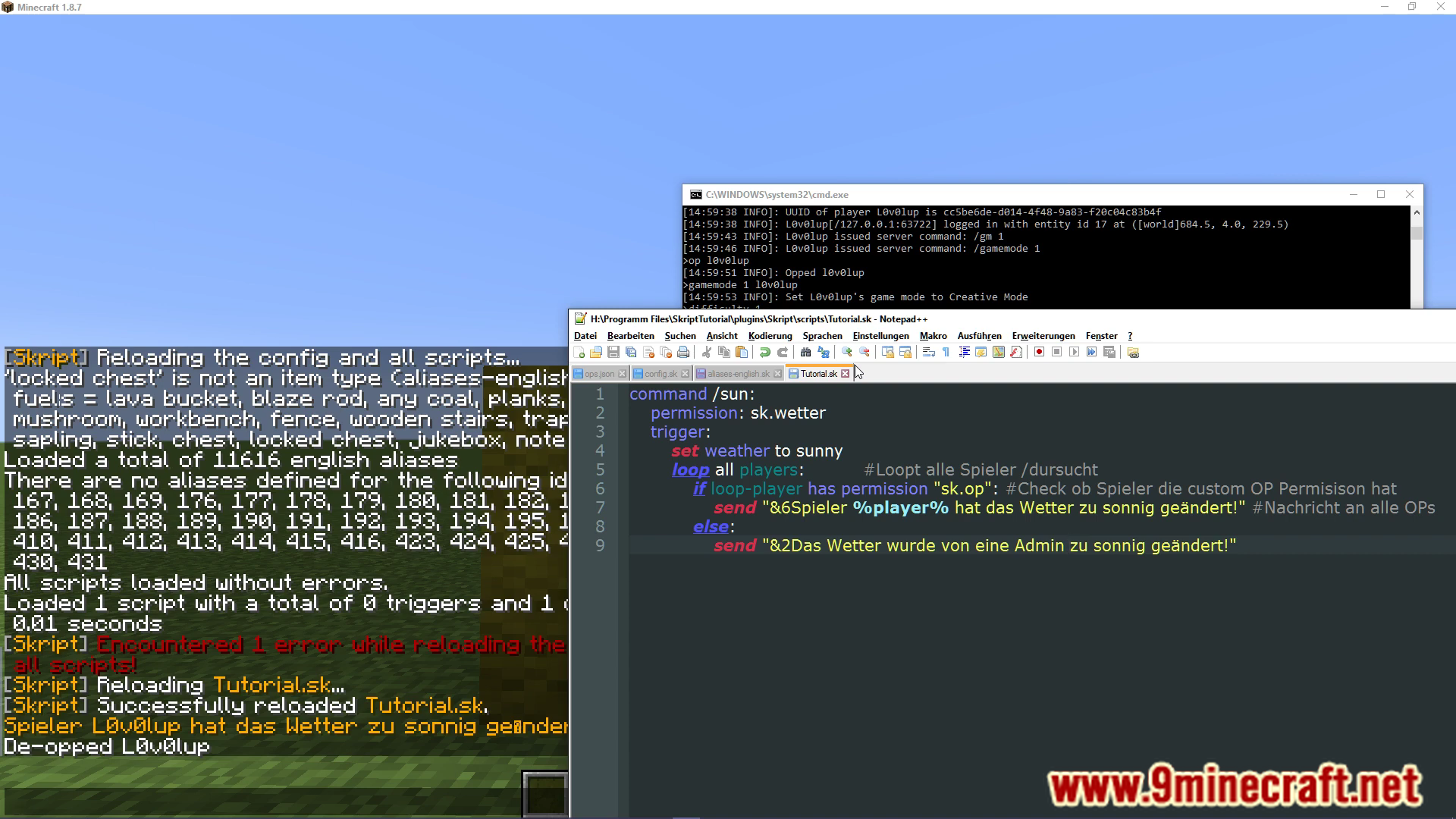This screenshot has height=819, width=1456.
Task: Click Close document icon in Notepad++ toolbar
Action: 648,352
